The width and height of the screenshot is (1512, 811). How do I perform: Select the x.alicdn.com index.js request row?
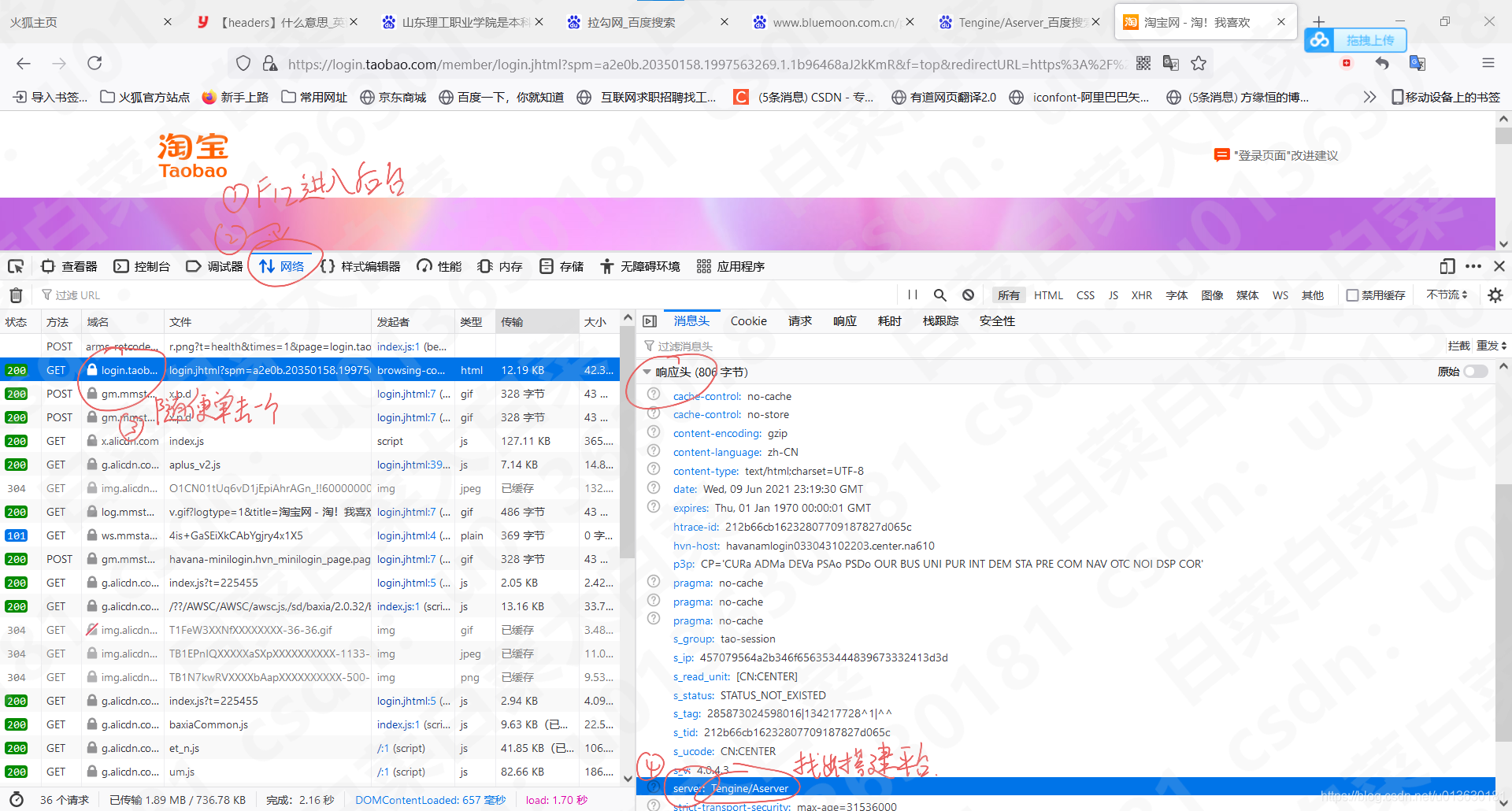(309, 441)
